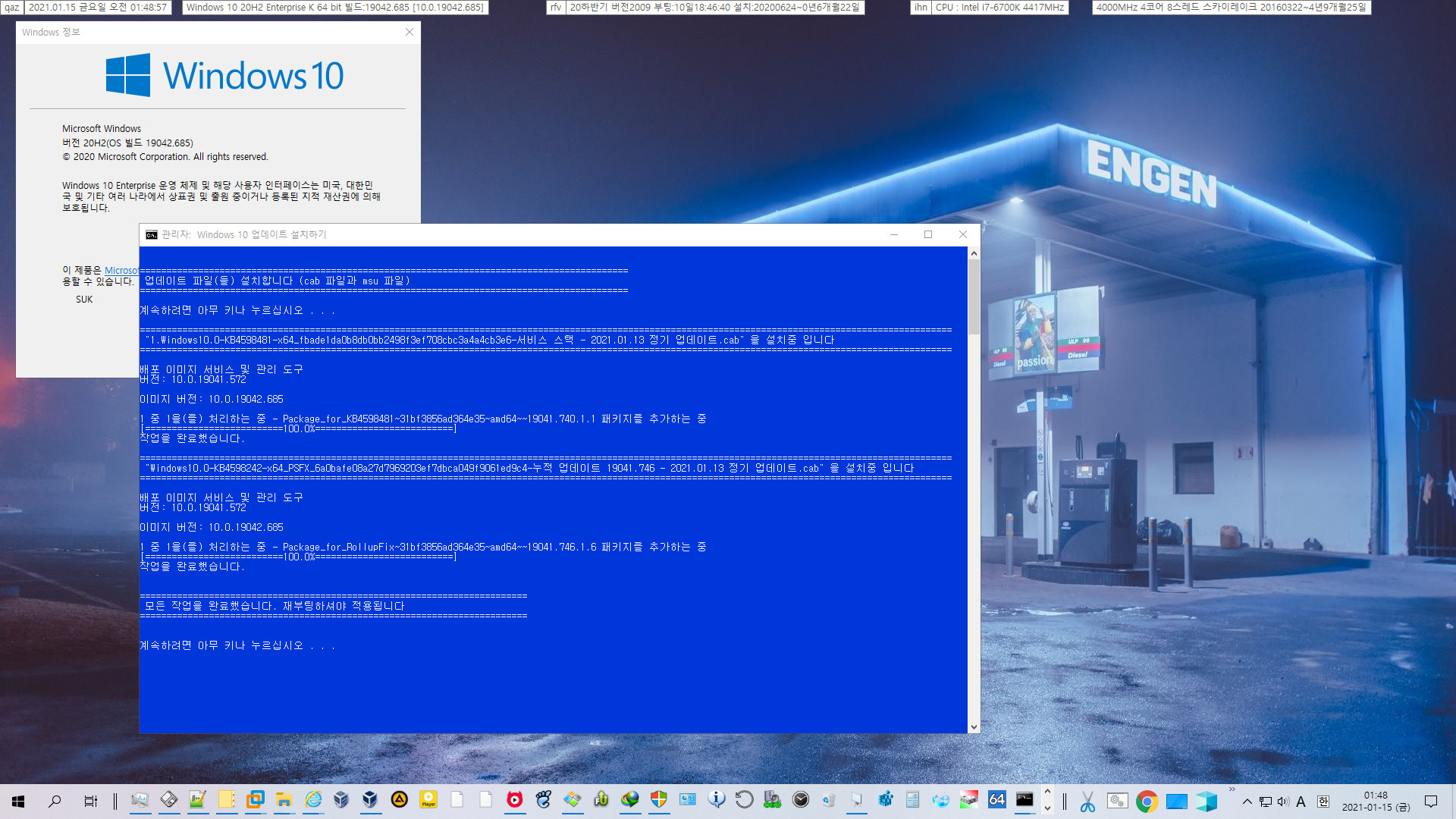This screenshot has height=819, width=1456.
Task: Toggle the Korean 한 input indicator
Action: point(1323,802)
